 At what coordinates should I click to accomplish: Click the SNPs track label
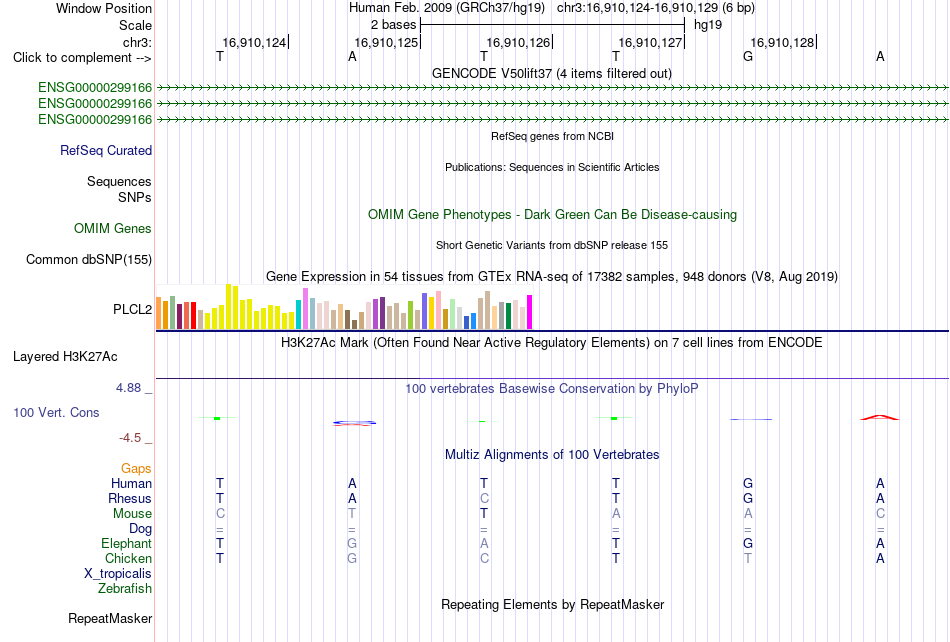135,197
